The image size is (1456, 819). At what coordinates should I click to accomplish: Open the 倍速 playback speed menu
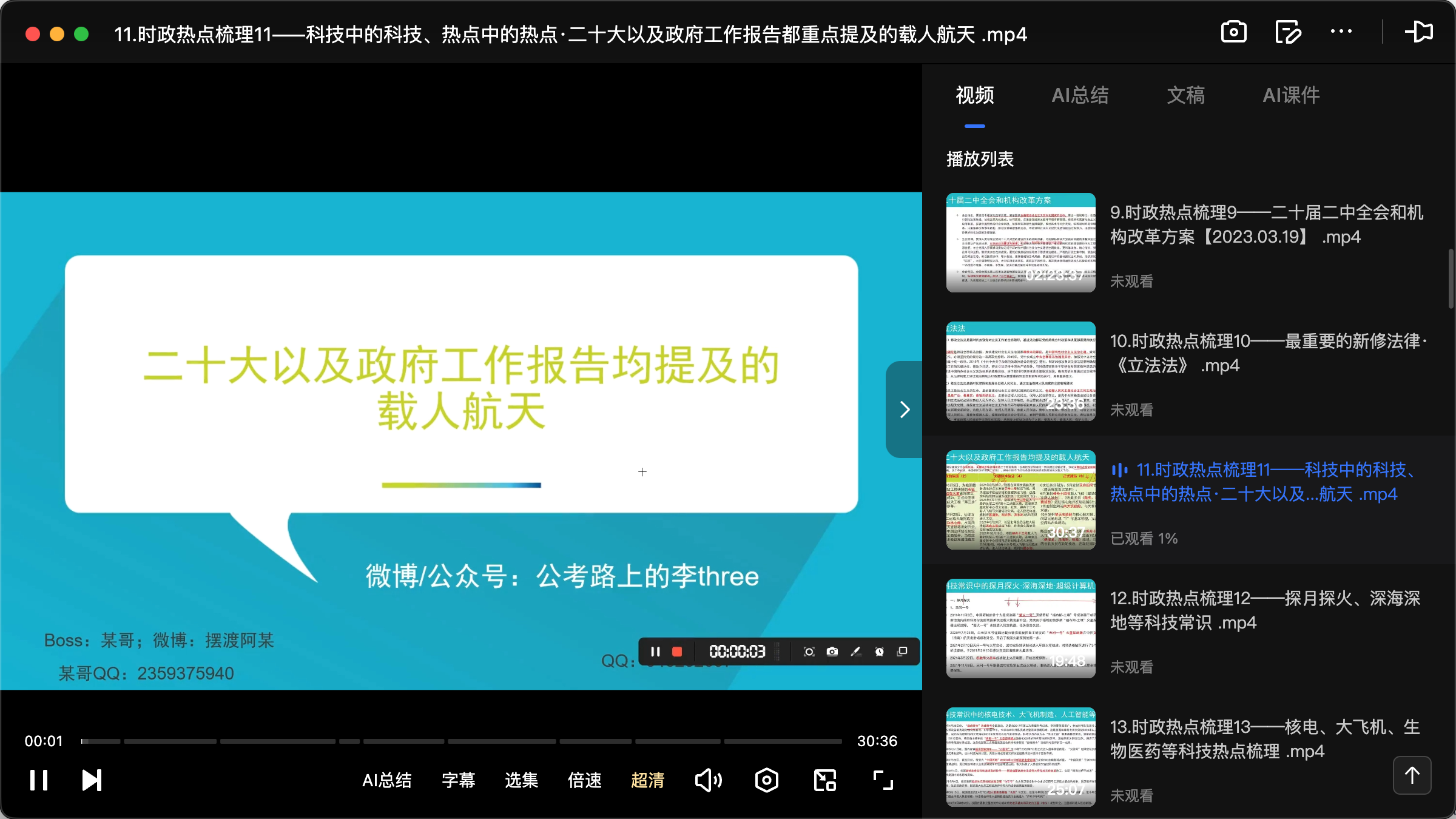pos(583,781)
